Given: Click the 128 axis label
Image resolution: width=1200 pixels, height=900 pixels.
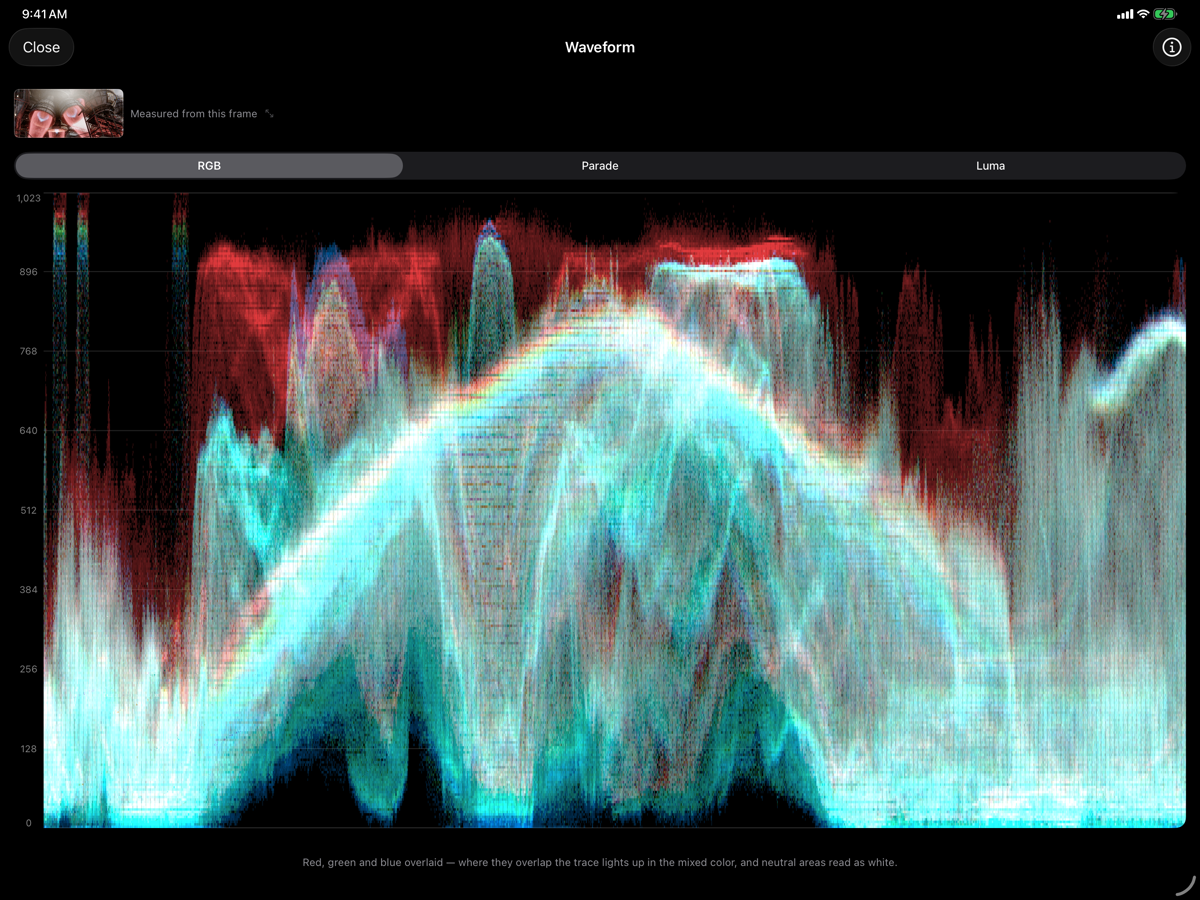Looking at the screenshot, I should pos(27,749).
